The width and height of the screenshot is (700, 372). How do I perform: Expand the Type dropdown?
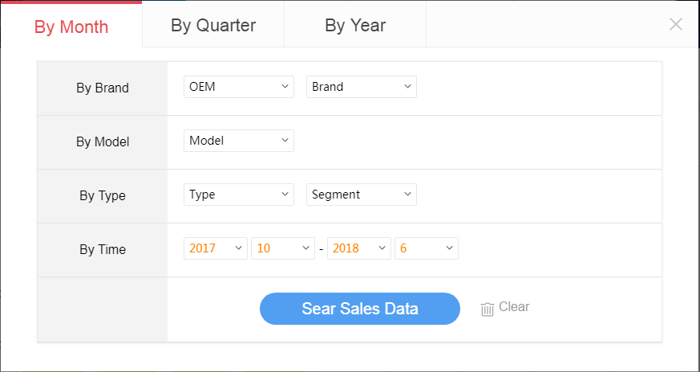pos(239,195)
